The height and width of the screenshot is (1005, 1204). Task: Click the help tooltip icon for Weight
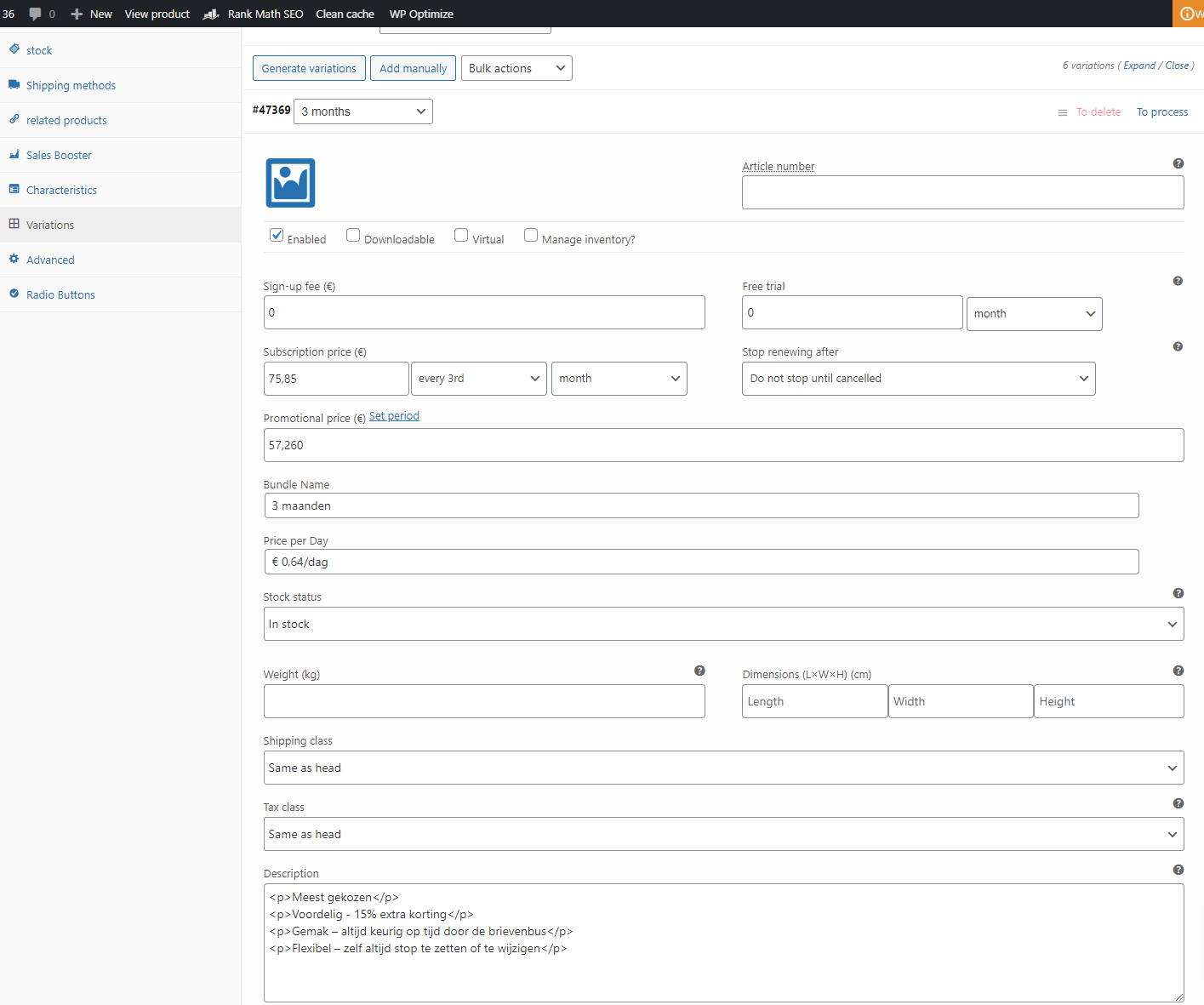point(699,671)
